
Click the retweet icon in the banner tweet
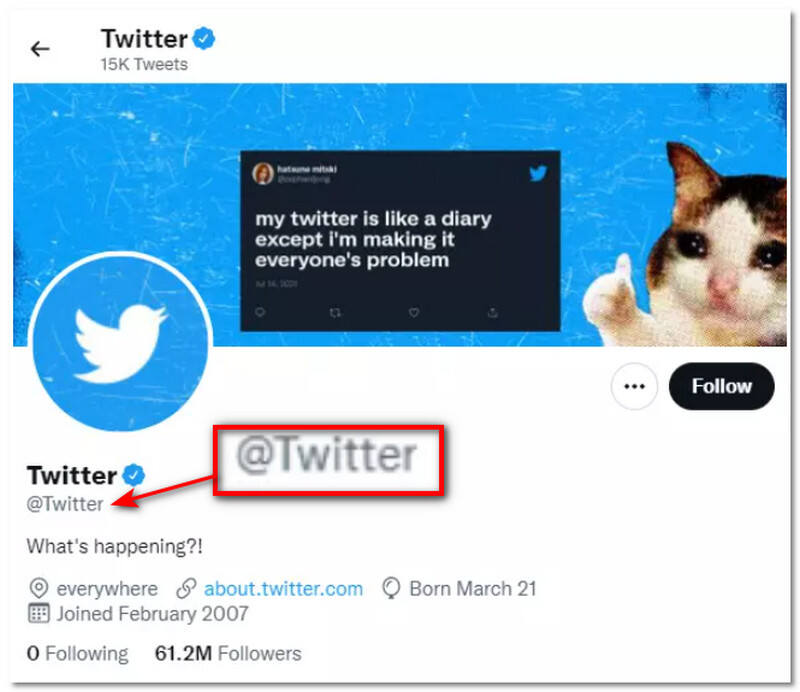pos(335,312)
